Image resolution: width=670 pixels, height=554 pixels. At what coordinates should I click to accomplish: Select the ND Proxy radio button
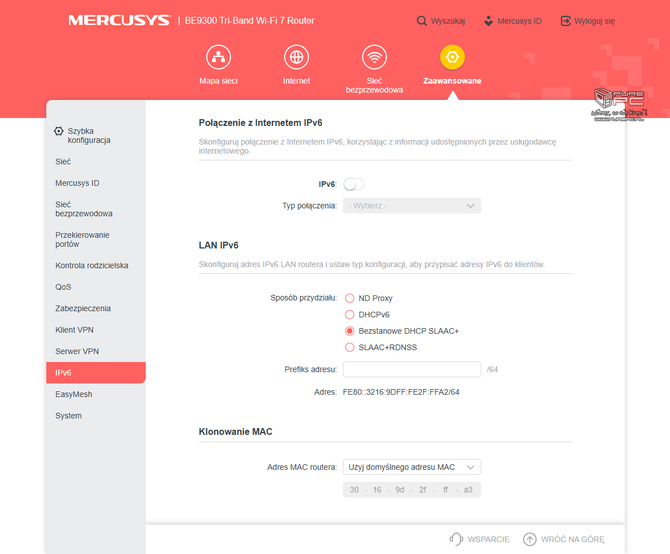(350, 298)
